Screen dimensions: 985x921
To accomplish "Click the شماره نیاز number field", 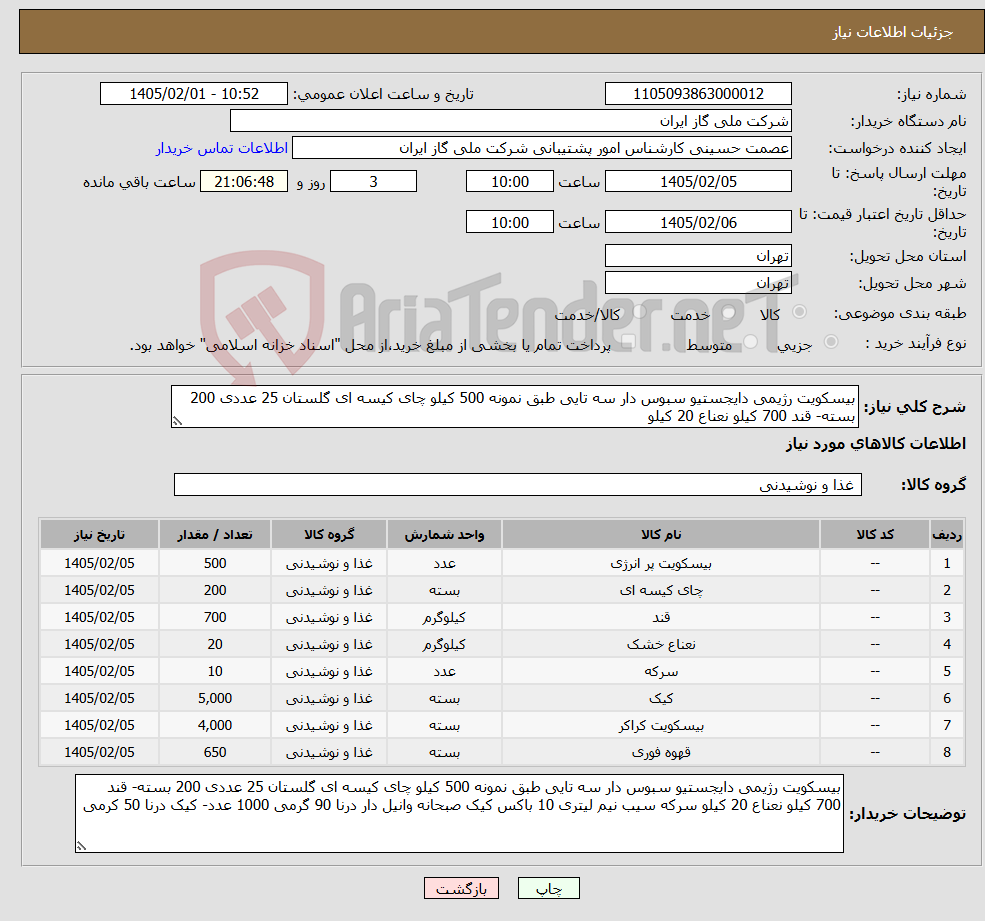I will click(698, 94).
